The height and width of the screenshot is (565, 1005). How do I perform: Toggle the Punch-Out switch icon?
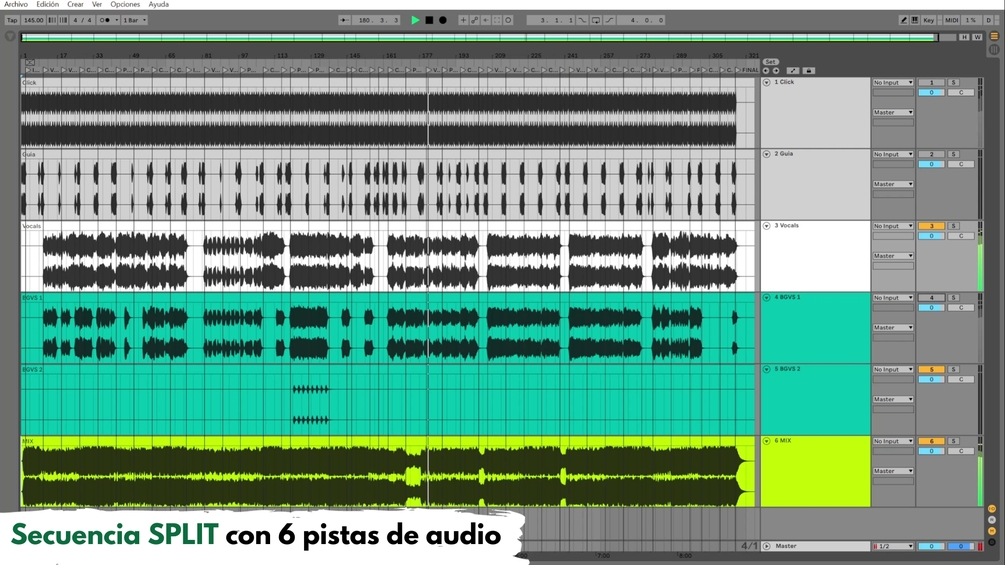click(609, 20)
